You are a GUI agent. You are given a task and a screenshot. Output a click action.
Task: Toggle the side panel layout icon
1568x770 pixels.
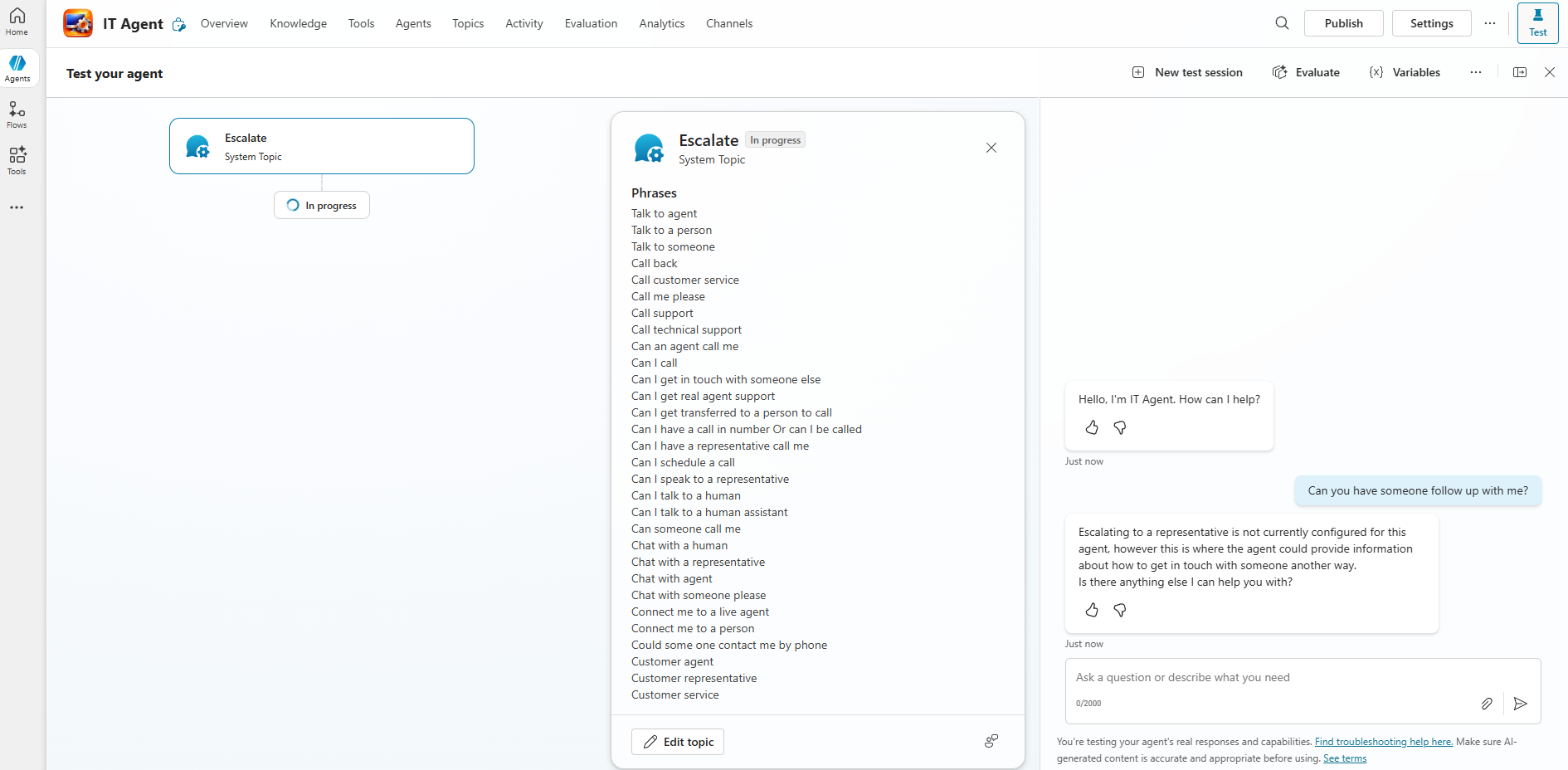[x=1520, y=72]
